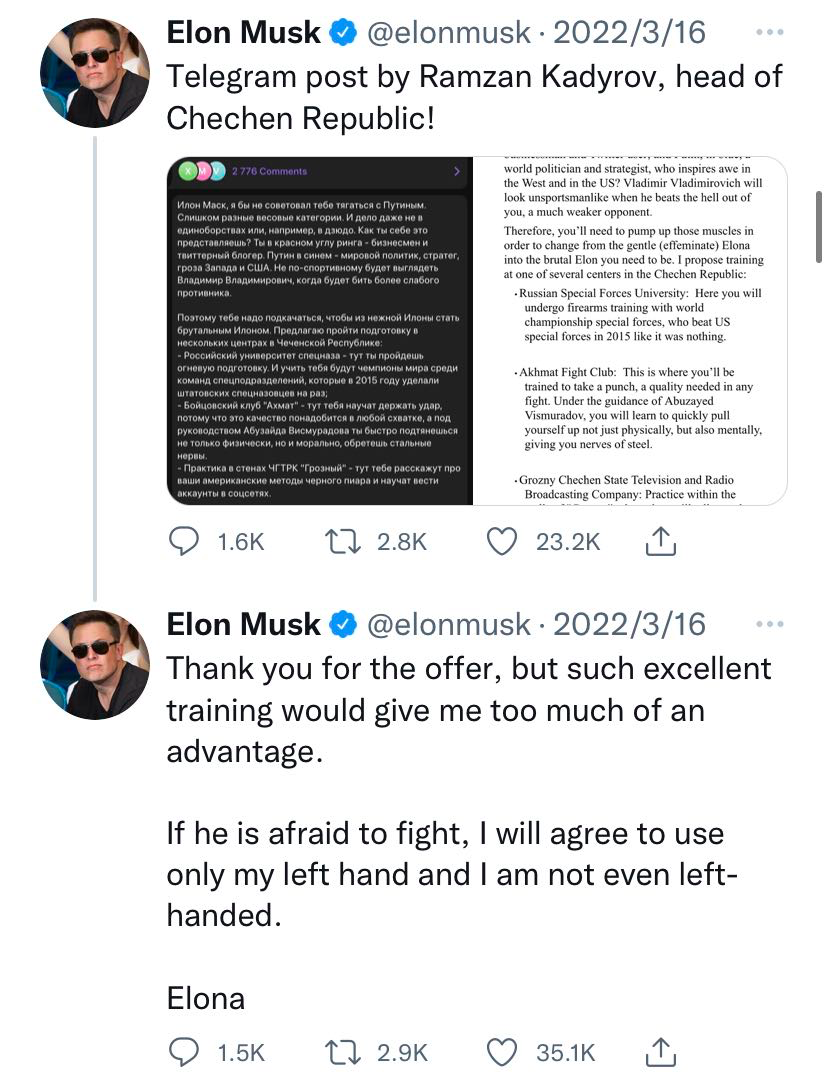The image size is (828, 1091).
Task: Open more options for the first tweet
Action: (x=769, y=33)
